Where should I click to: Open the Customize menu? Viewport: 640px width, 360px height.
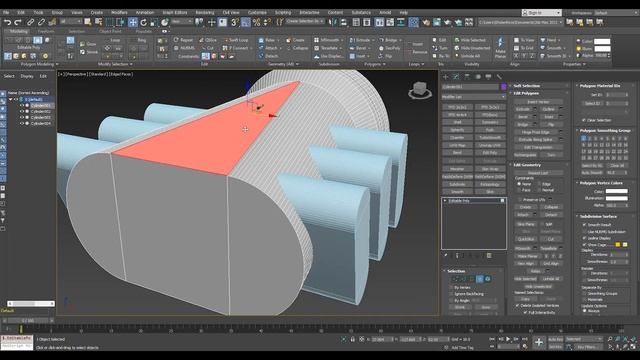pos(257,13)
